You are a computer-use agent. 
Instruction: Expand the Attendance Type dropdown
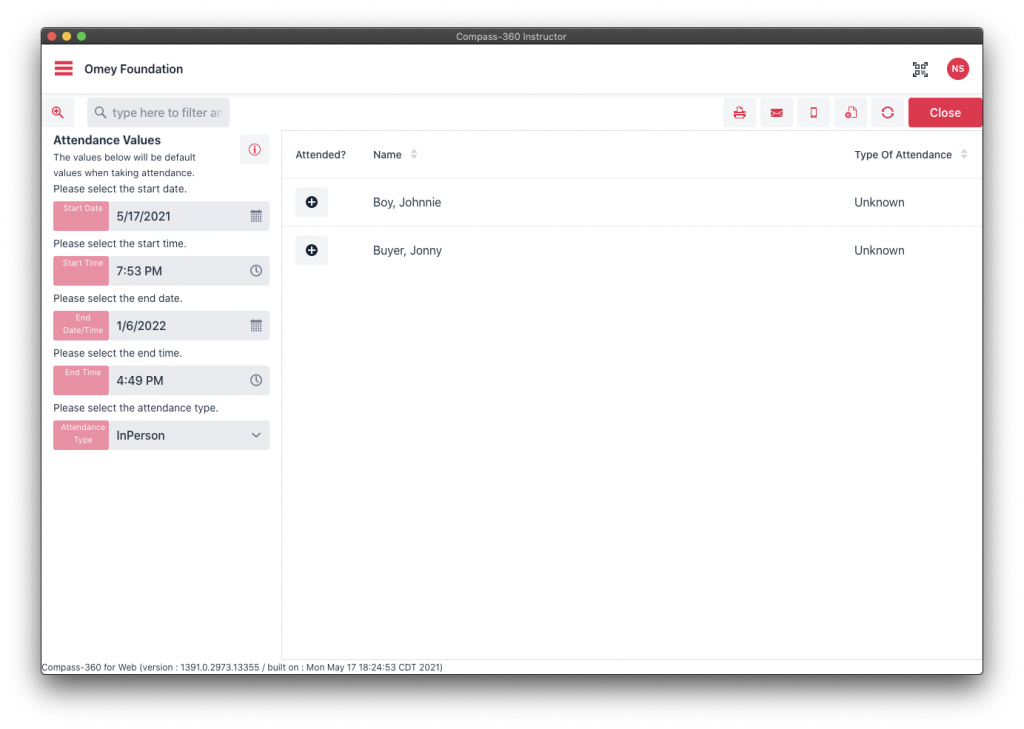point(256,435)
